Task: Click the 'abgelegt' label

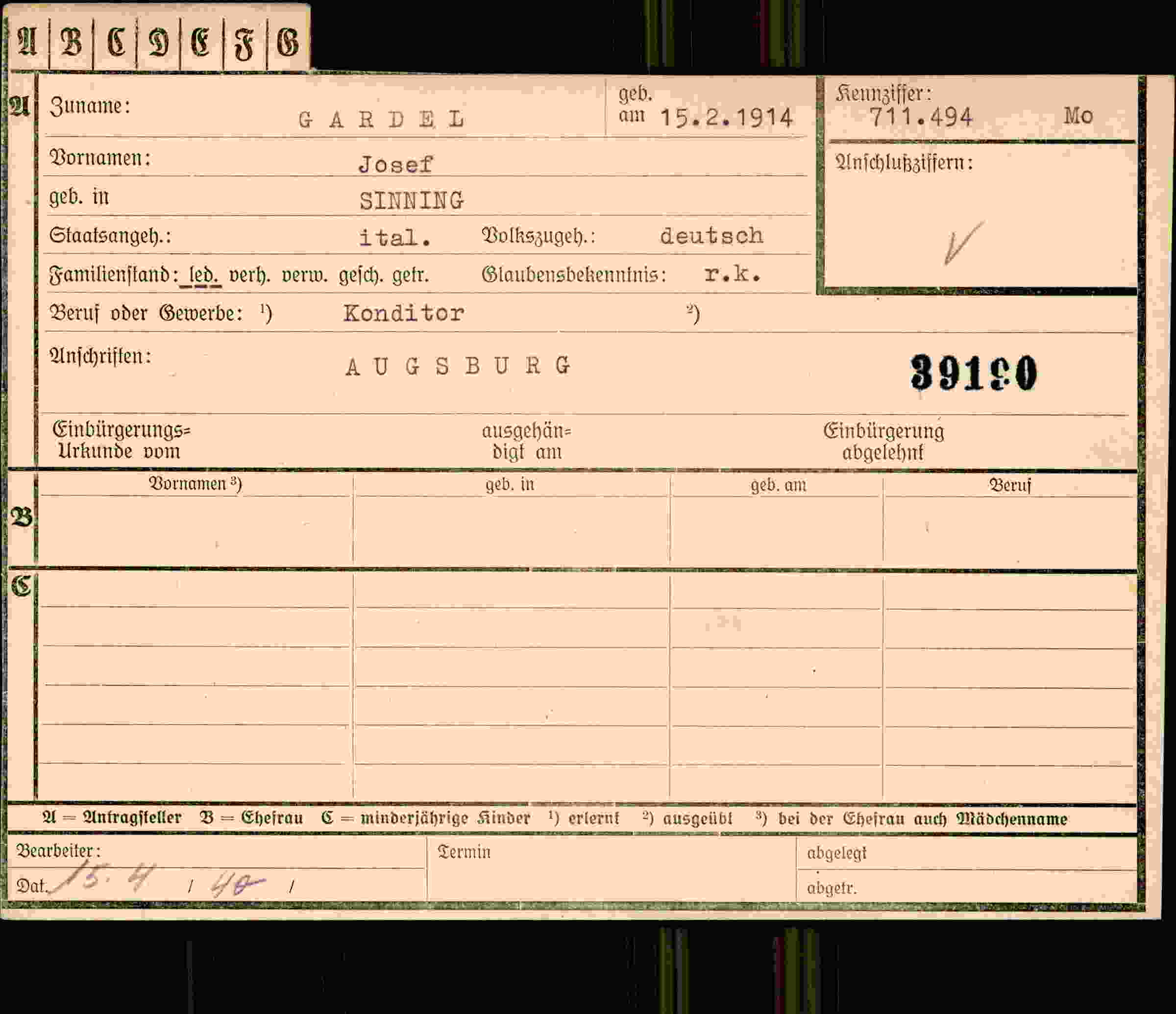Action: click(x=836, y=853)
